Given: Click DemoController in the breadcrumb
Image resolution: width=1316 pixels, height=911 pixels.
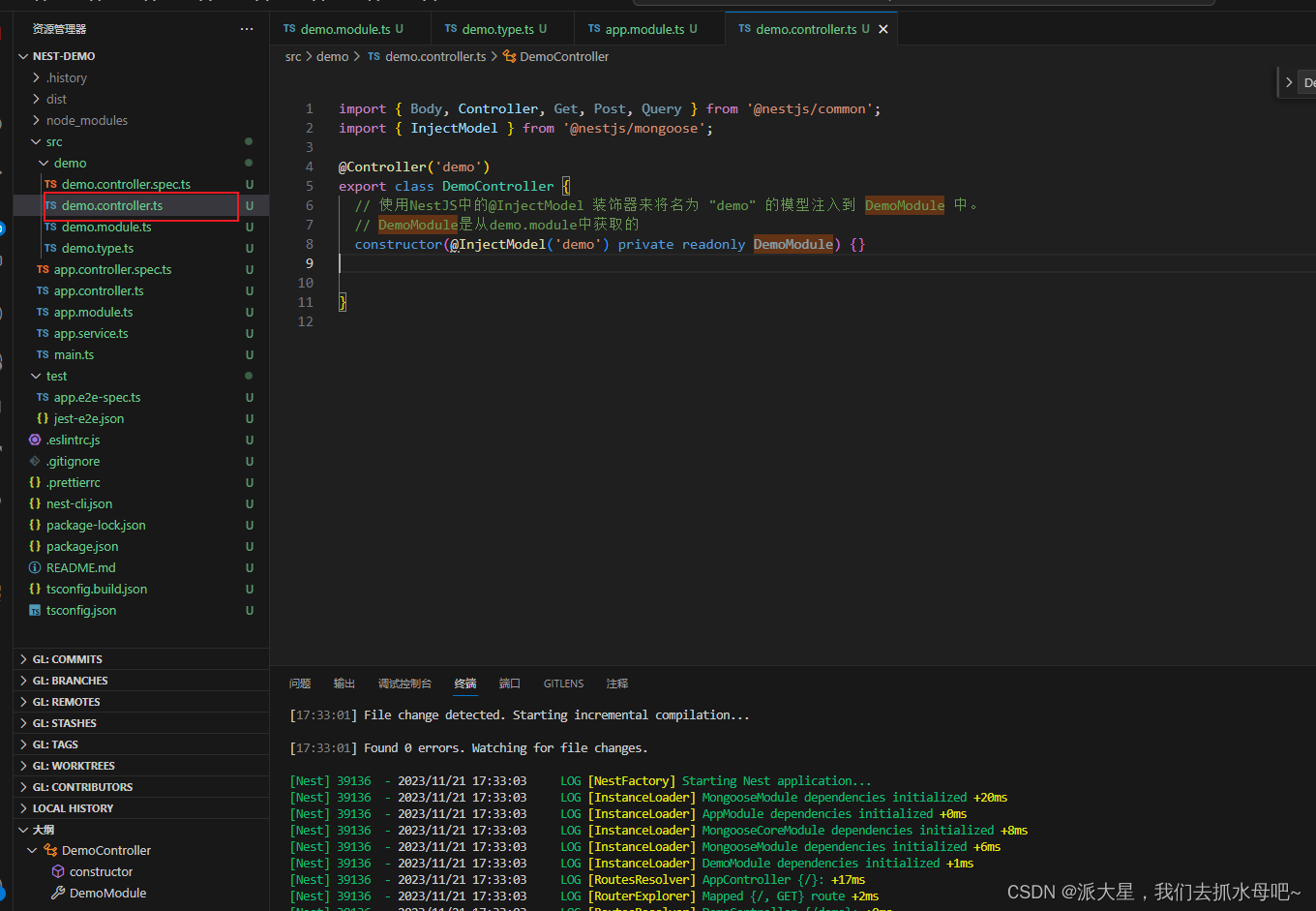Looking at the screenshot, I should point(564,56).
